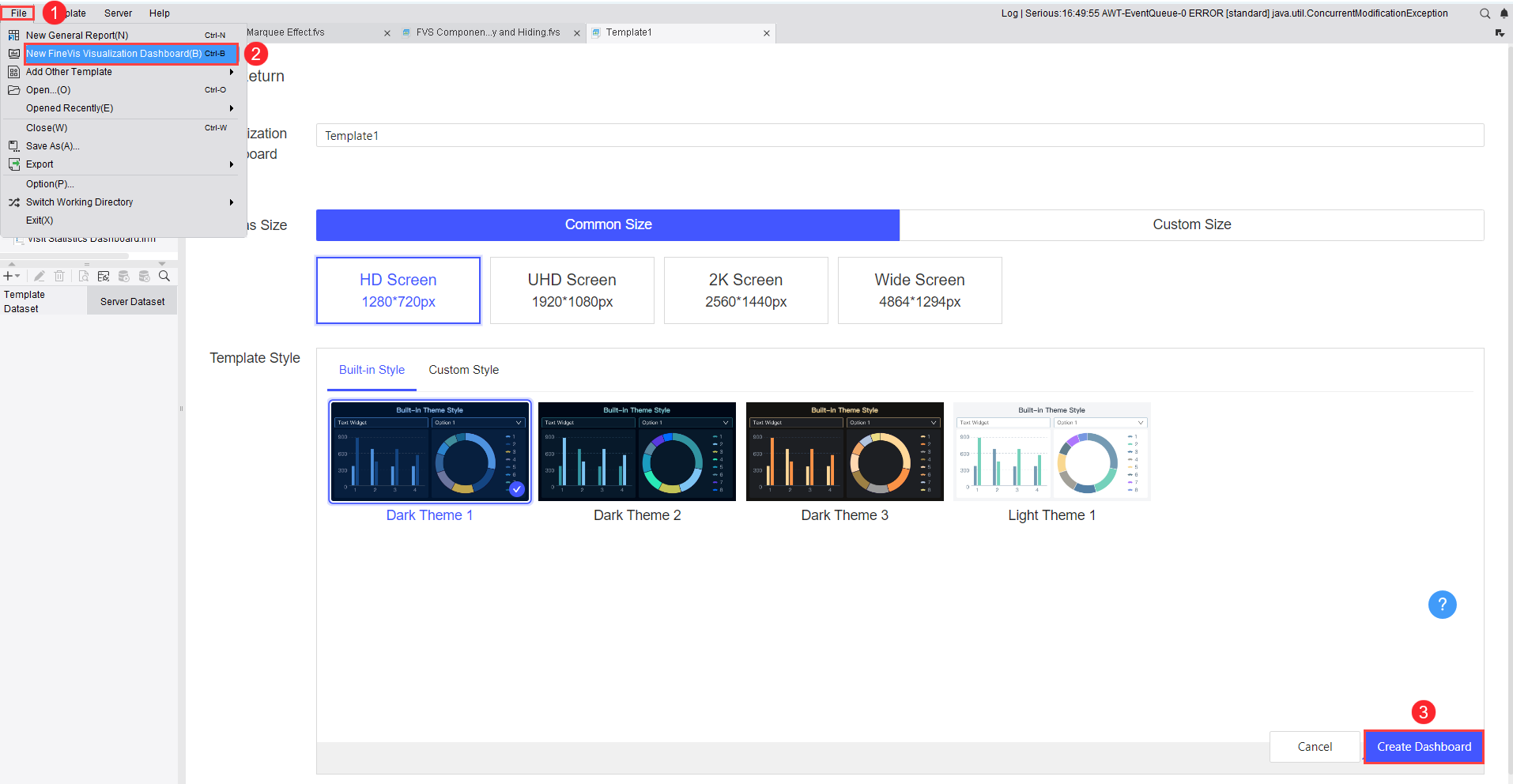Open the search icon in top bar
1513x784 pixels.
1485,13
